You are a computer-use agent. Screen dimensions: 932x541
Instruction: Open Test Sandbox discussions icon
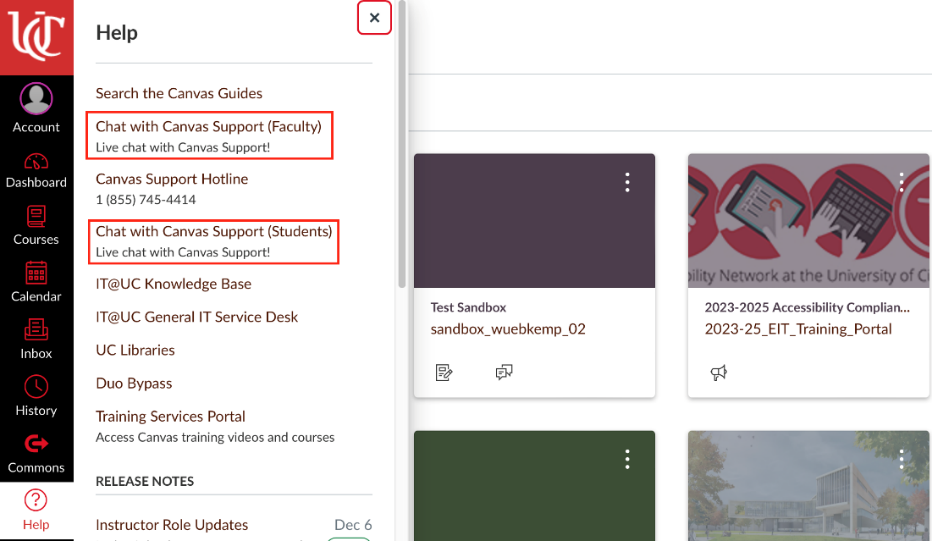point(504,373)
